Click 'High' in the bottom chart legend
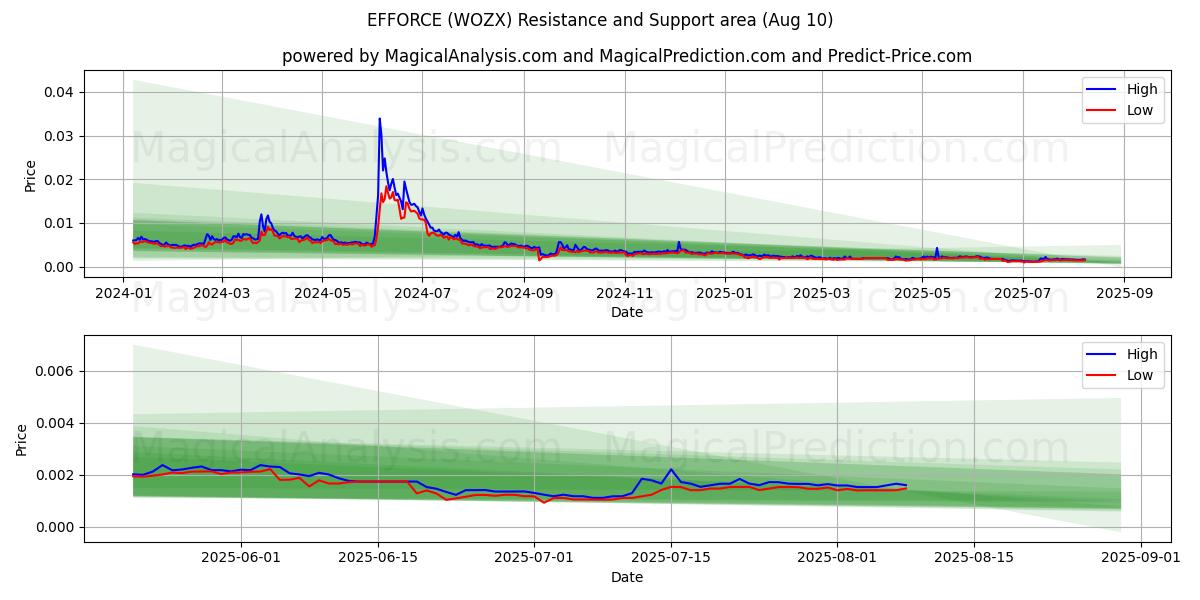This screenshot has width=1200, height=600. pyautogui.click(x=1142, y=354)
